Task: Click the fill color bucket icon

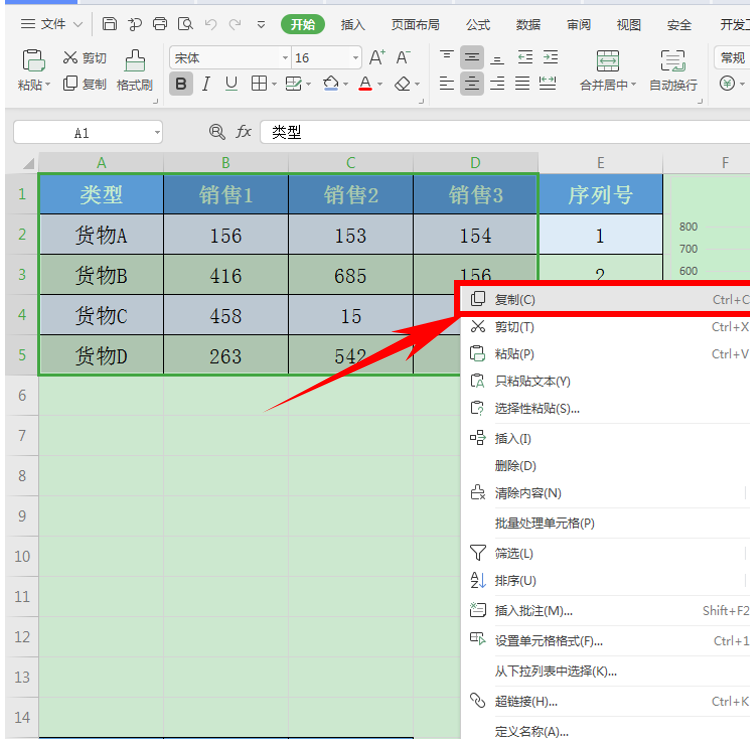Action: (x=331, y=84)
